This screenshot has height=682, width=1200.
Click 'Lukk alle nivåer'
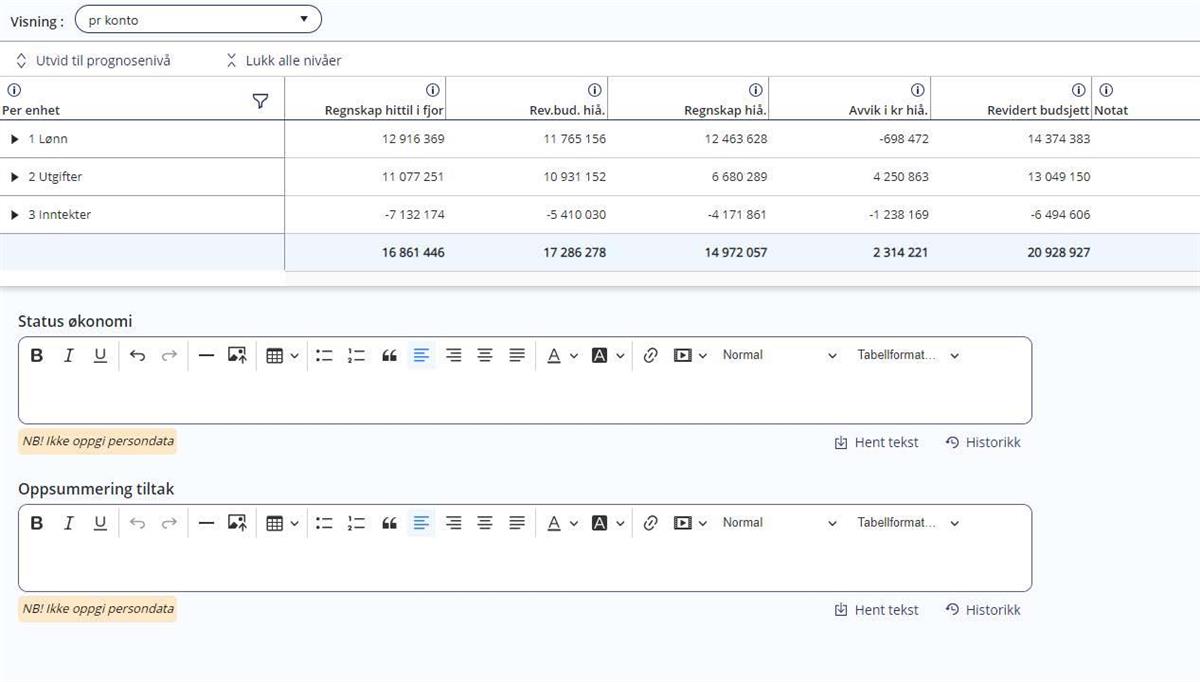tap(284, 61)
